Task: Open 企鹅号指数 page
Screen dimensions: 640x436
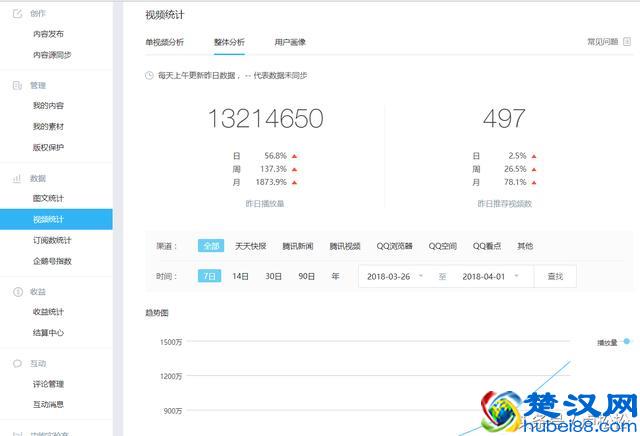Action: (x=52, y=261)
